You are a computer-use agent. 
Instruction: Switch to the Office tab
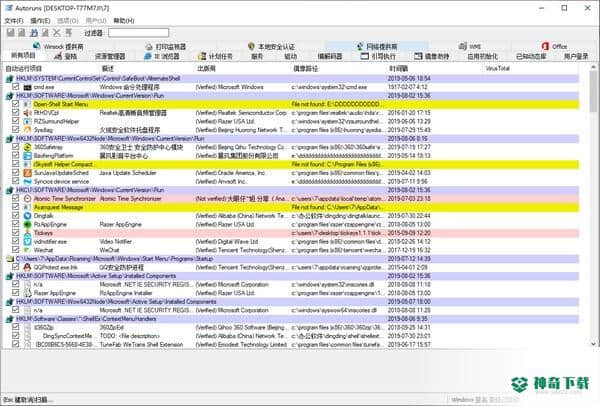[x=554, y=47]
